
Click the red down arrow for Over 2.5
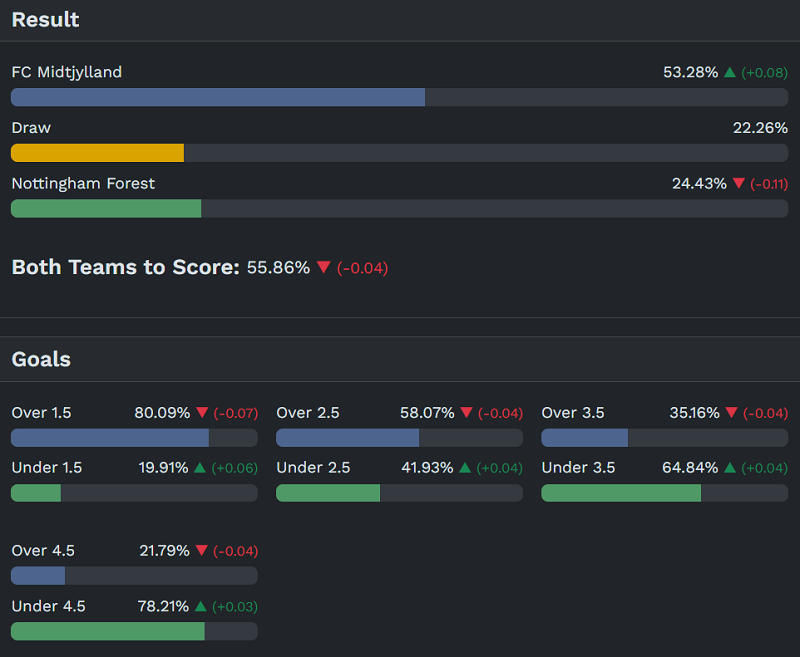click(x=467, y=413)
